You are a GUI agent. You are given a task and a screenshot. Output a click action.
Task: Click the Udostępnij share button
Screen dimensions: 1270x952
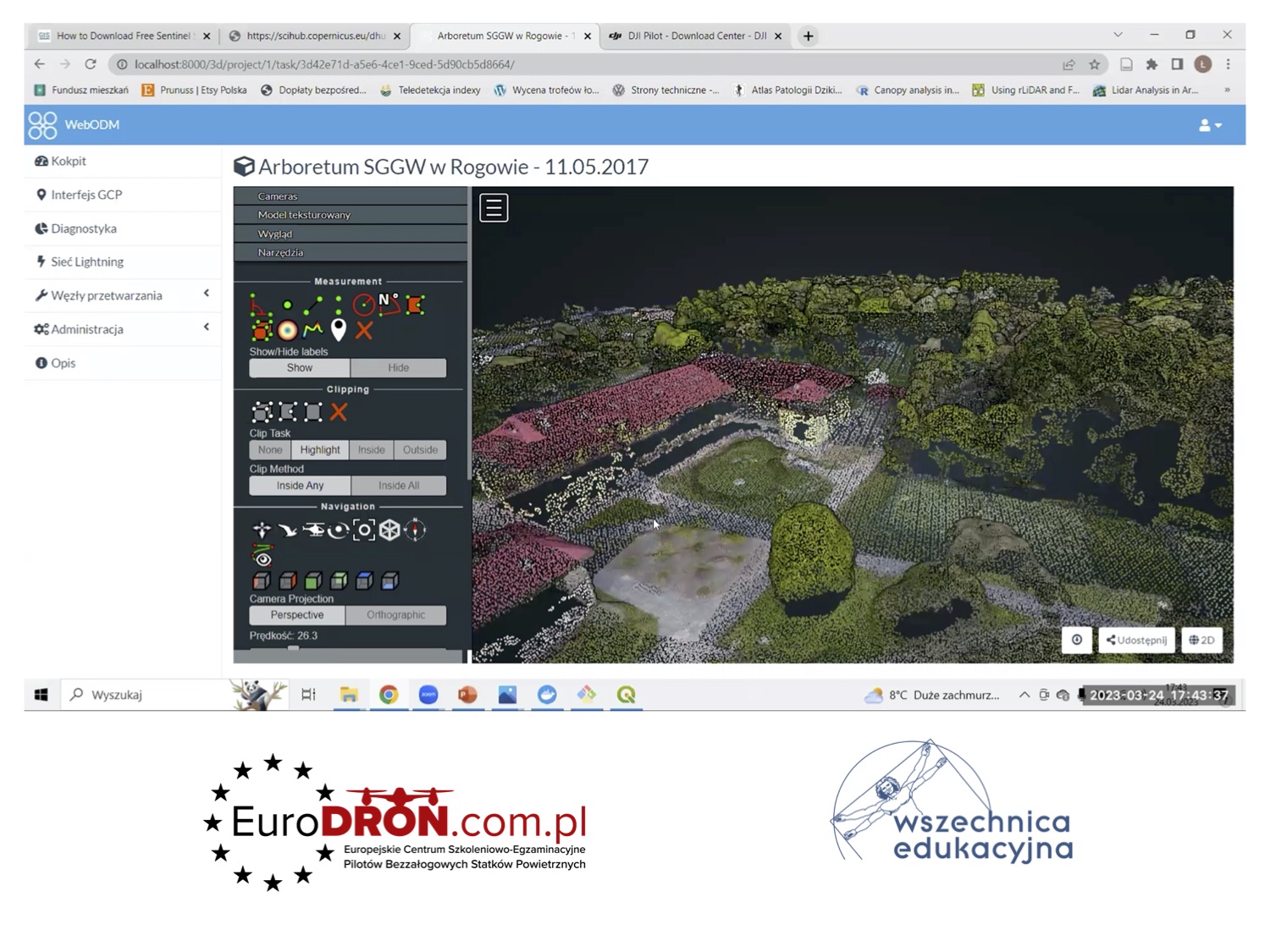1137,640
